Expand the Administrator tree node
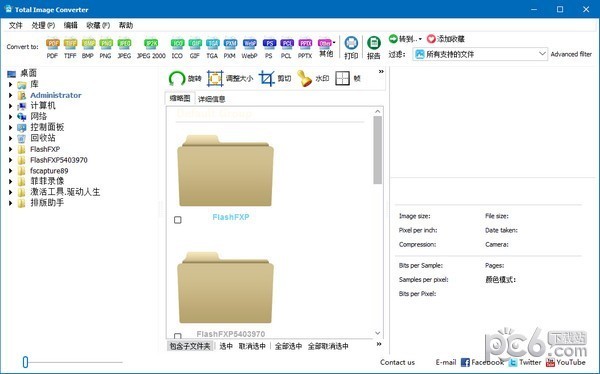This screenshot has width=600, height=374. [x=11, y=95]
